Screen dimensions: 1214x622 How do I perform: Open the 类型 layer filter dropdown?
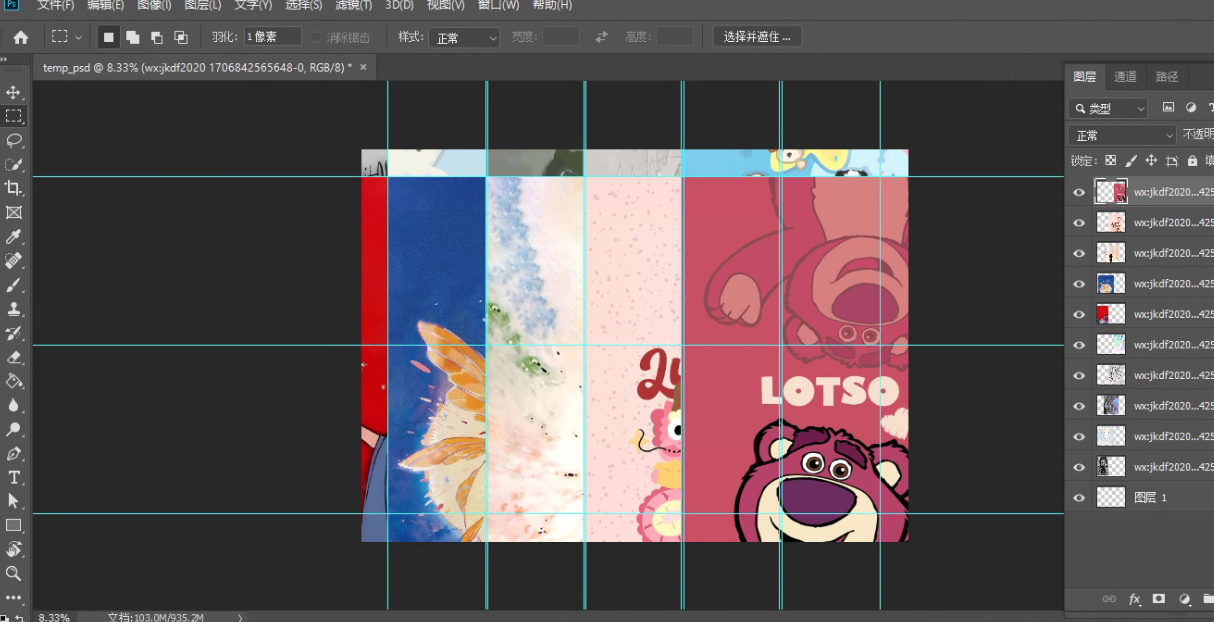click(x=1108, y=108)
